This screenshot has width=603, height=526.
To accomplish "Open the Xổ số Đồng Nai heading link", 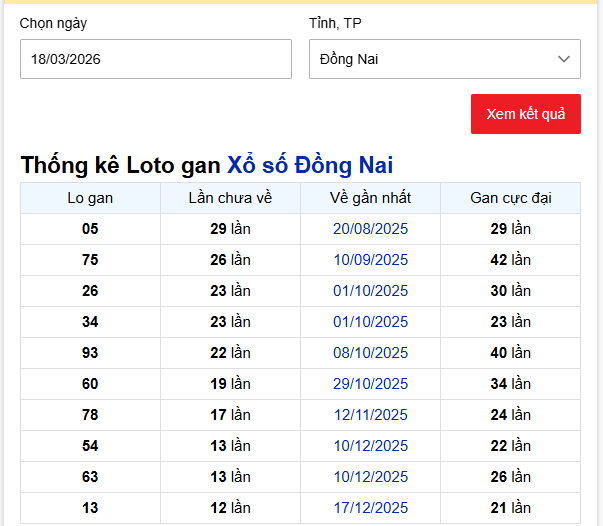I will 310,165.
